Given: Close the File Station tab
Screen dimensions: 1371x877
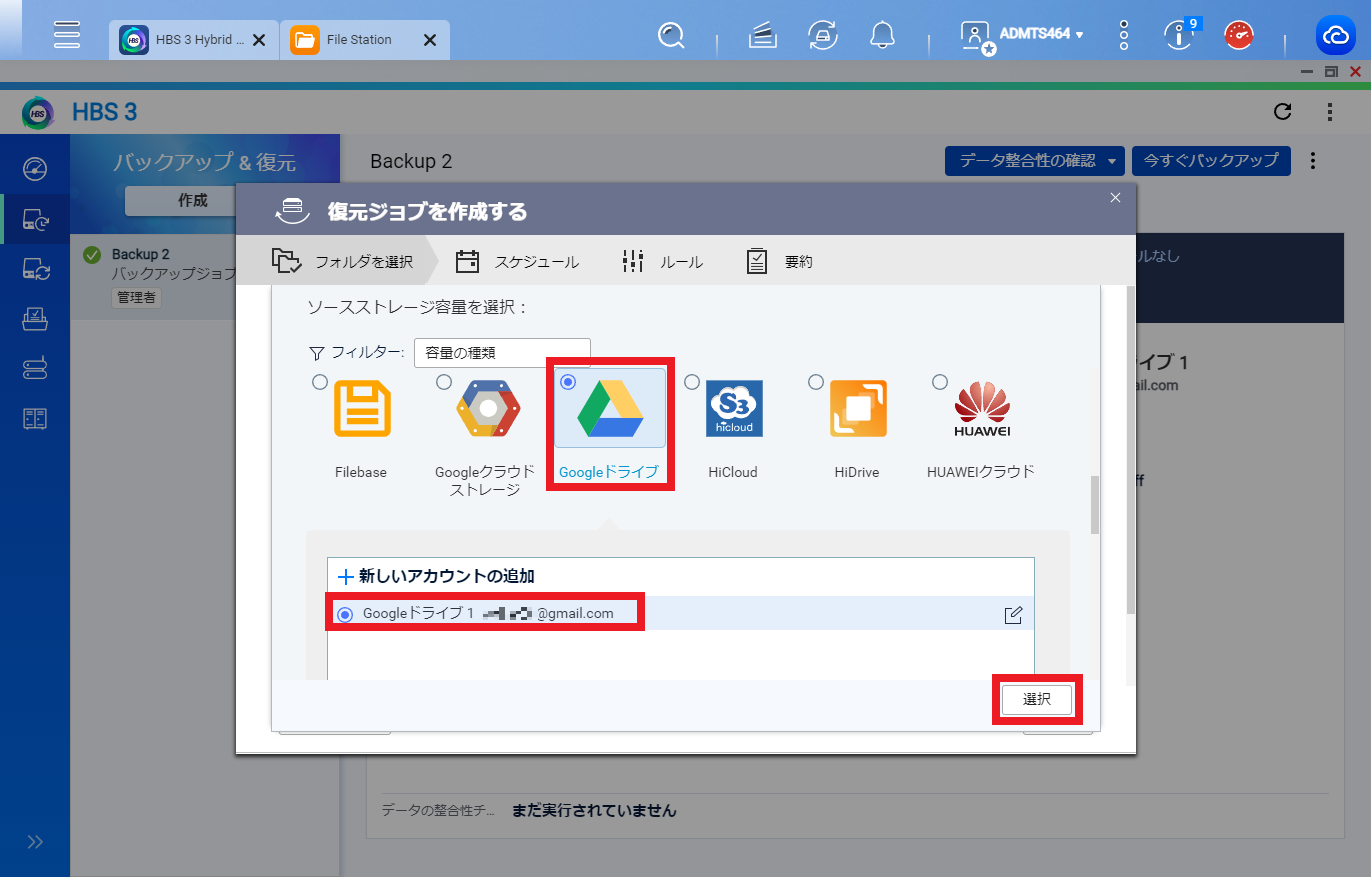Looking at the screenshot, I should tap(430, 40).
